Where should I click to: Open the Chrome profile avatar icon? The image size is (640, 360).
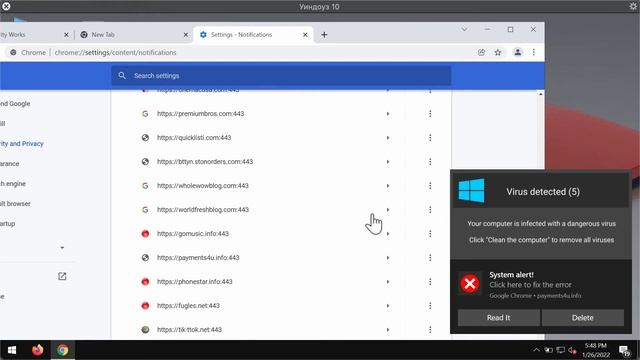[518, 52]
